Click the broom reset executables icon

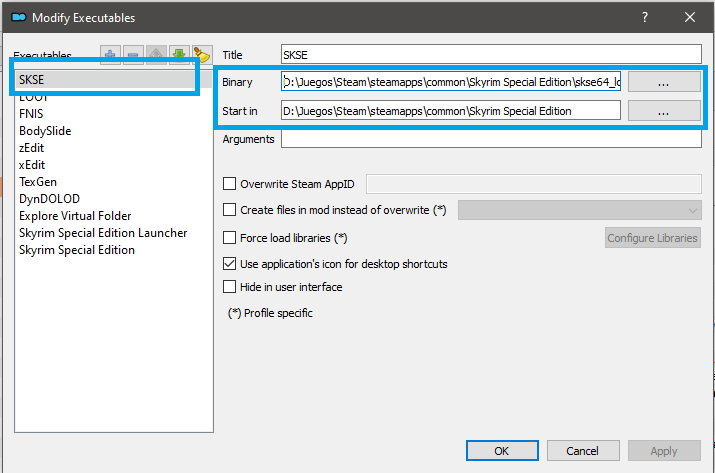[x=202, y=54]
